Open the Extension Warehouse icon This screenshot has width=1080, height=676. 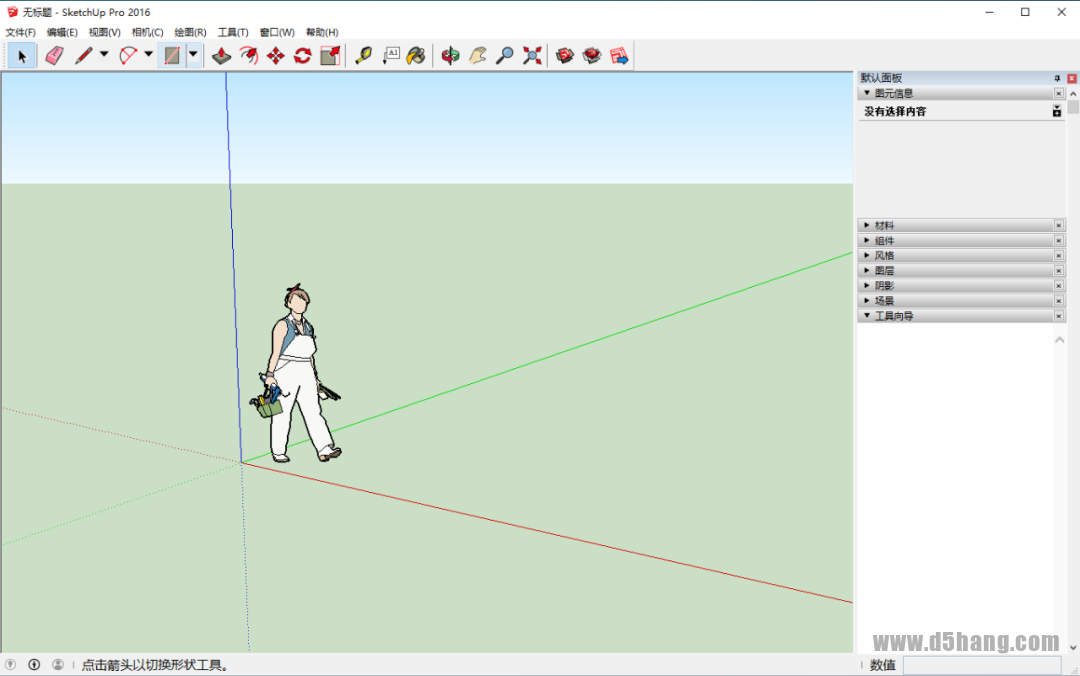tap(592, 56)
